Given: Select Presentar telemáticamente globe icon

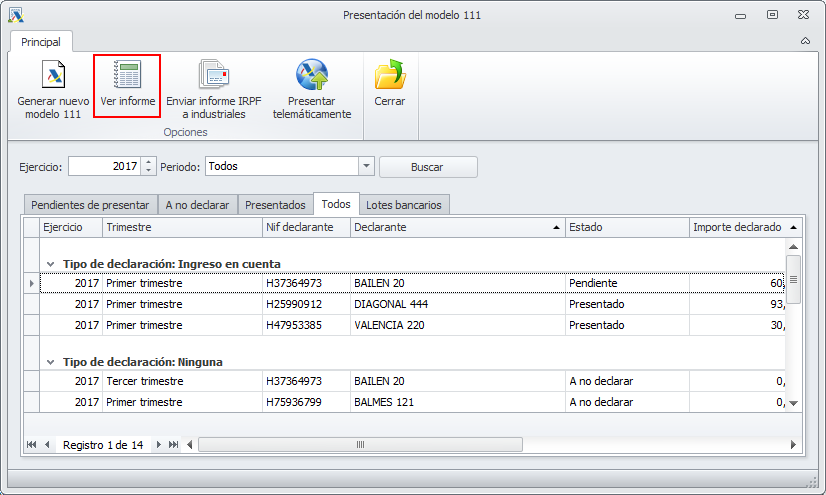Looking at the screenshot, I should 312,76.
